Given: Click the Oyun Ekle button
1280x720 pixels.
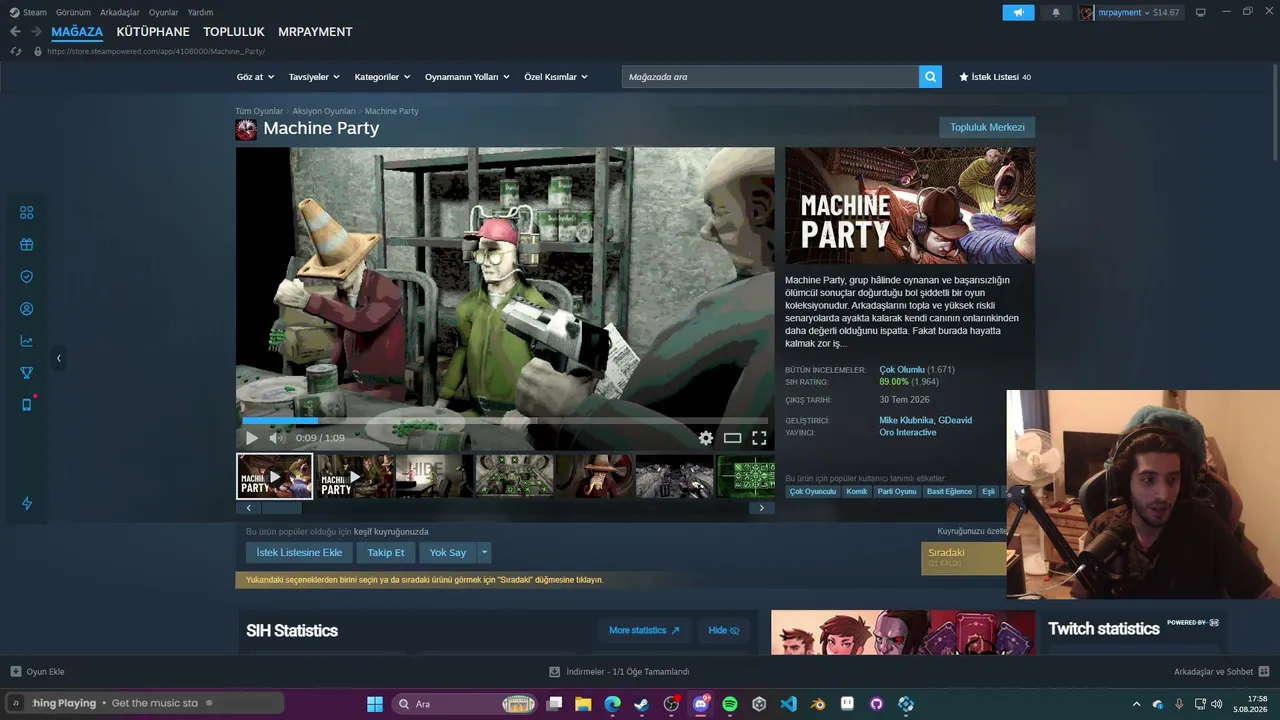Looking at the screenshot, I should 38,672.
